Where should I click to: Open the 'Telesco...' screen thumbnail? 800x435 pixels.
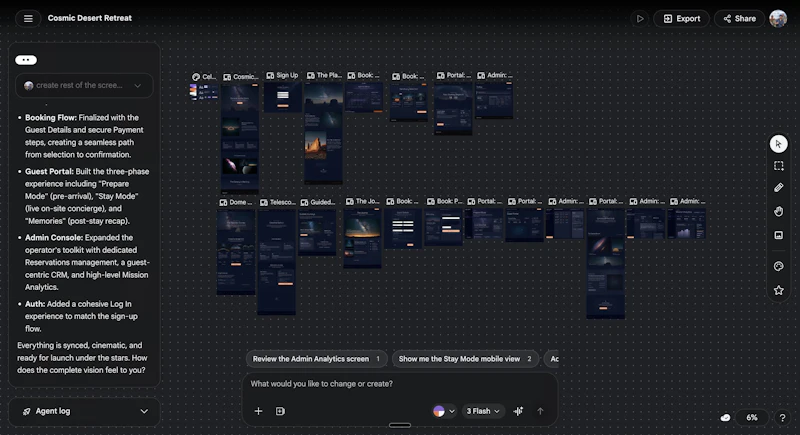(277, 262)
